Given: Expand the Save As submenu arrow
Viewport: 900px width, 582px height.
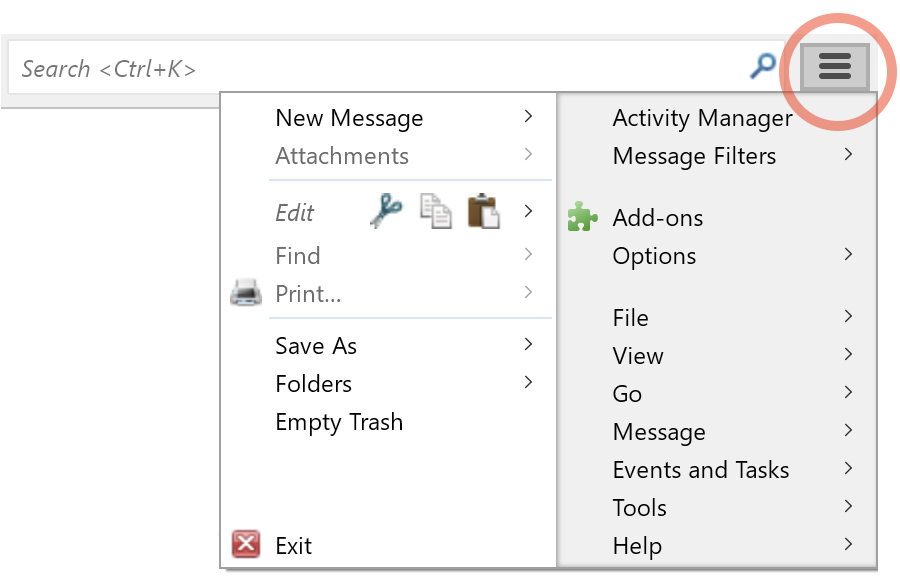Looking at the screenshot, I should click(x=528, y=345).
